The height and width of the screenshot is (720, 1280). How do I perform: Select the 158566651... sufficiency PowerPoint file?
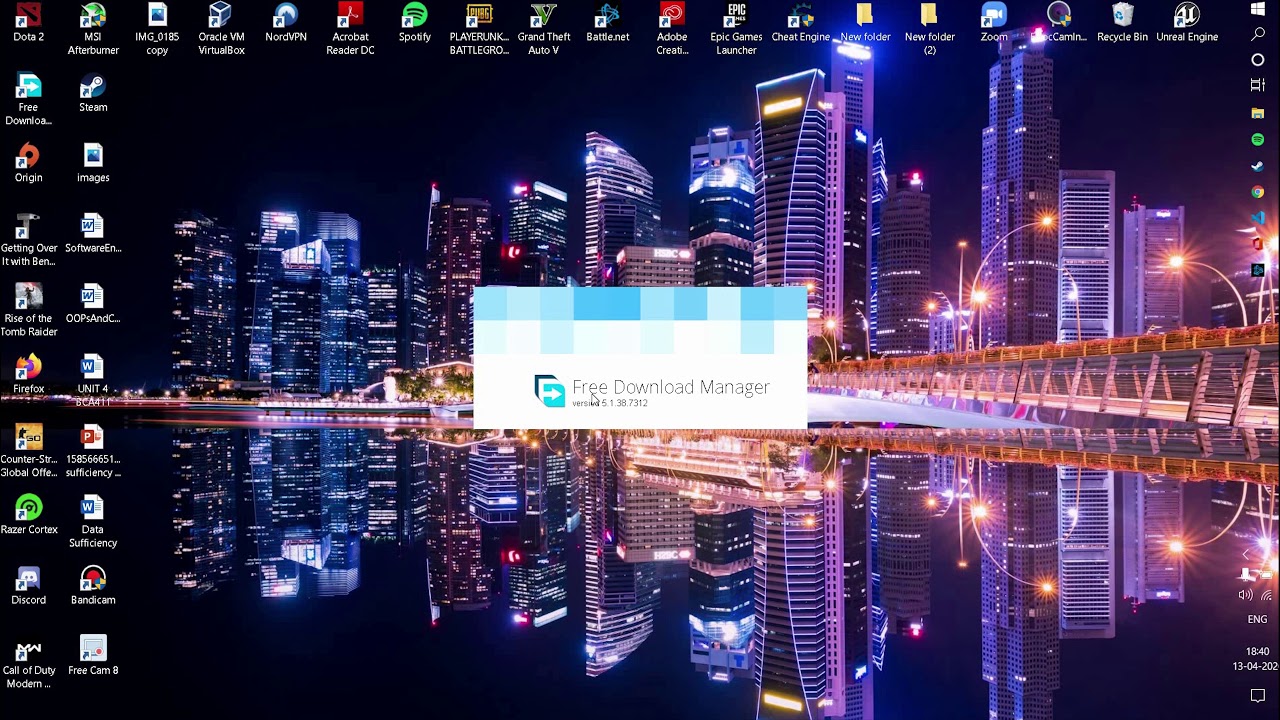coord(93,452)
